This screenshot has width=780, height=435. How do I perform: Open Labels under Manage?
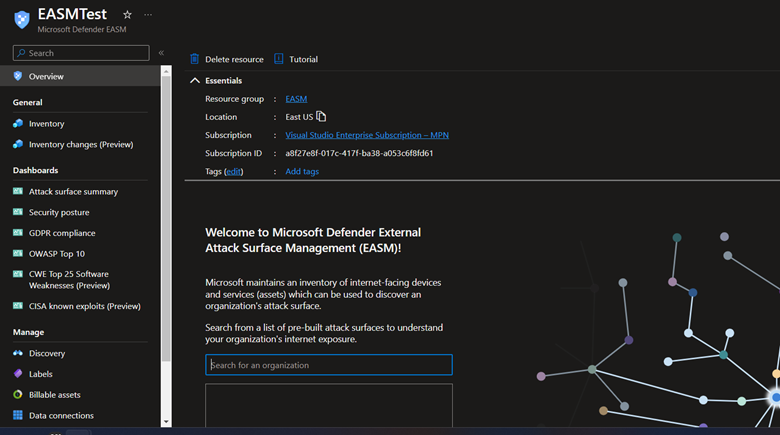pyautogui.click(x=40, y=374)
